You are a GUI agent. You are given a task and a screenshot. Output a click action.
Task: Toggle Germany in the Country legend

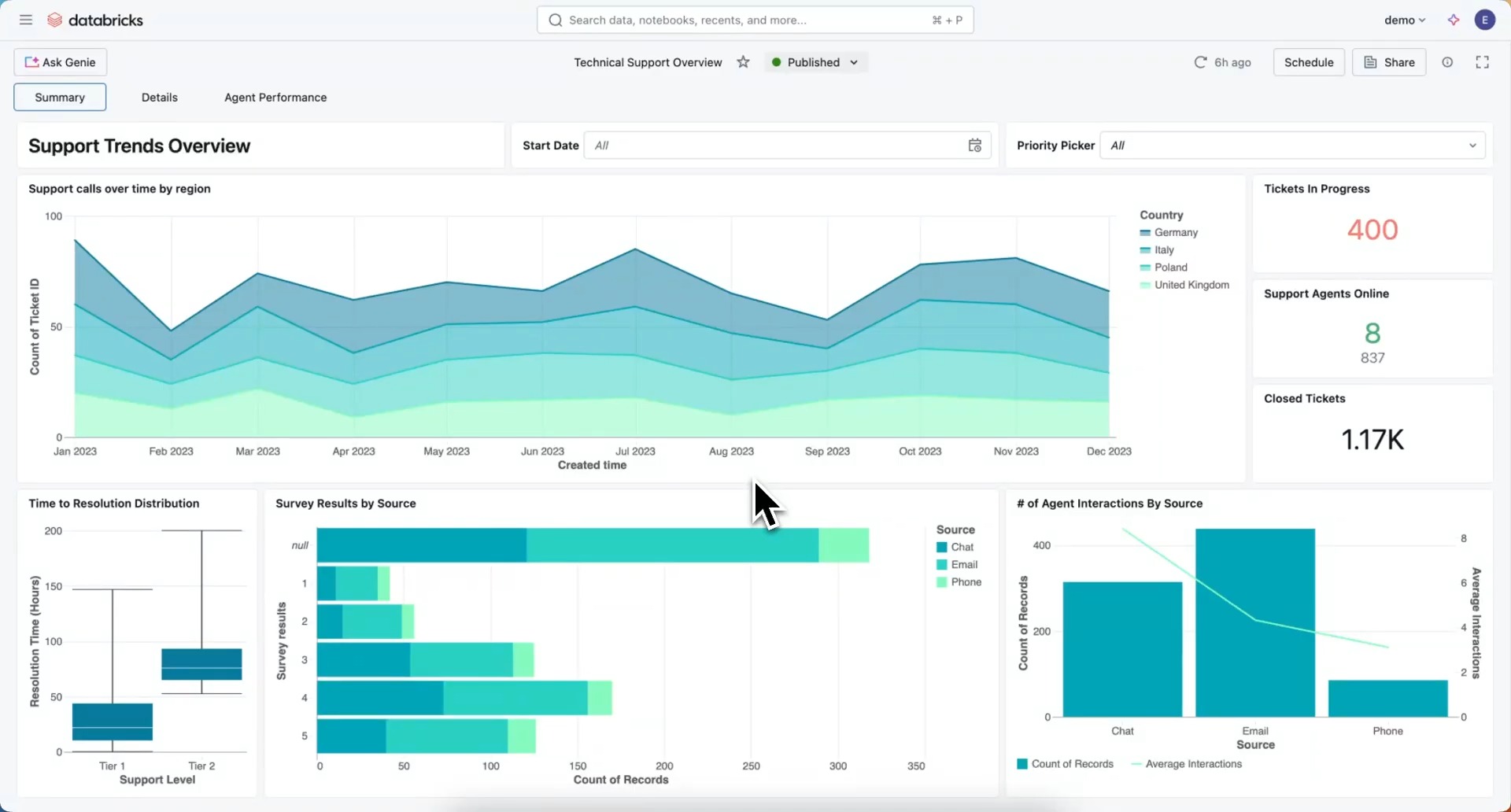pos(1169,232)
